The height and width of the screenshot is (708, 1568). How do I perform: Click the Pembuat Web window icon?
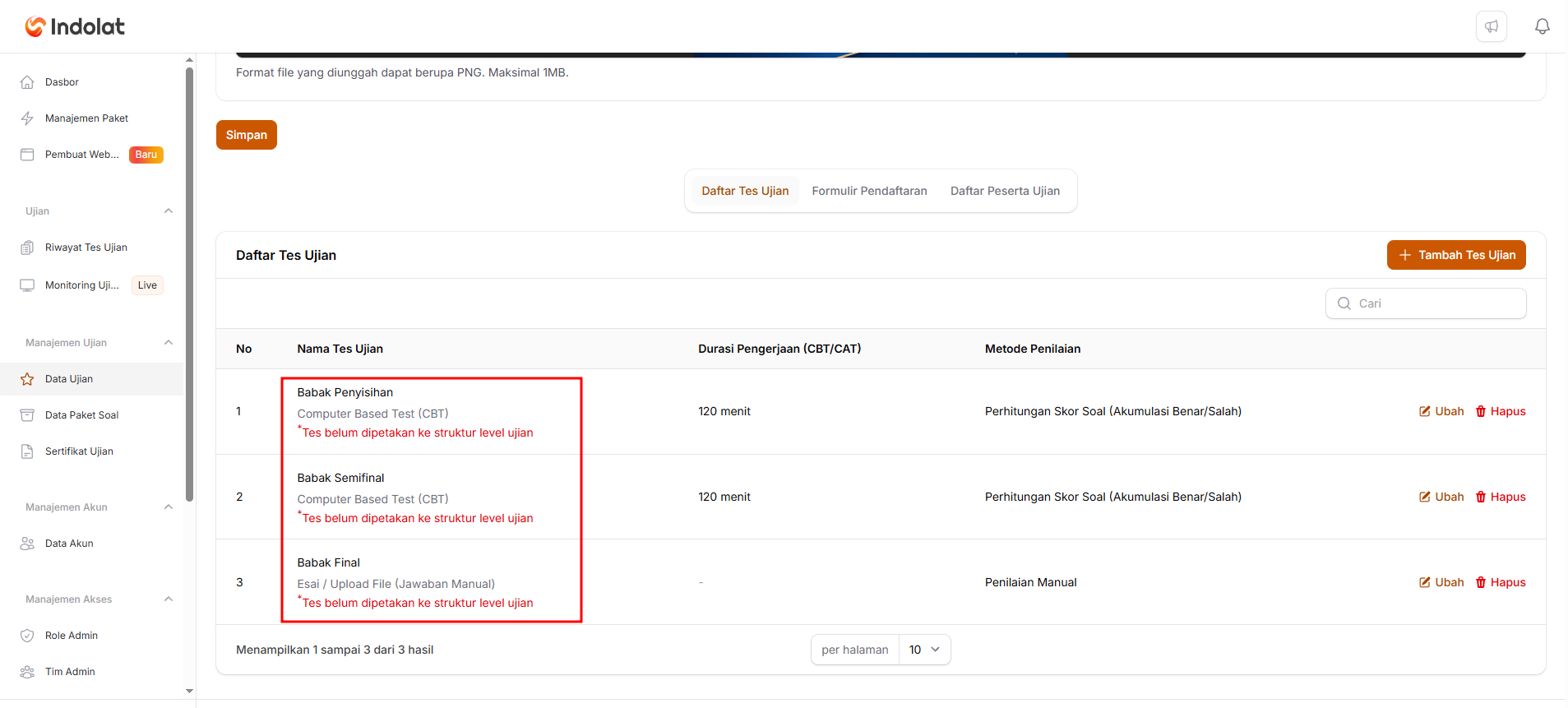(27, 155)
